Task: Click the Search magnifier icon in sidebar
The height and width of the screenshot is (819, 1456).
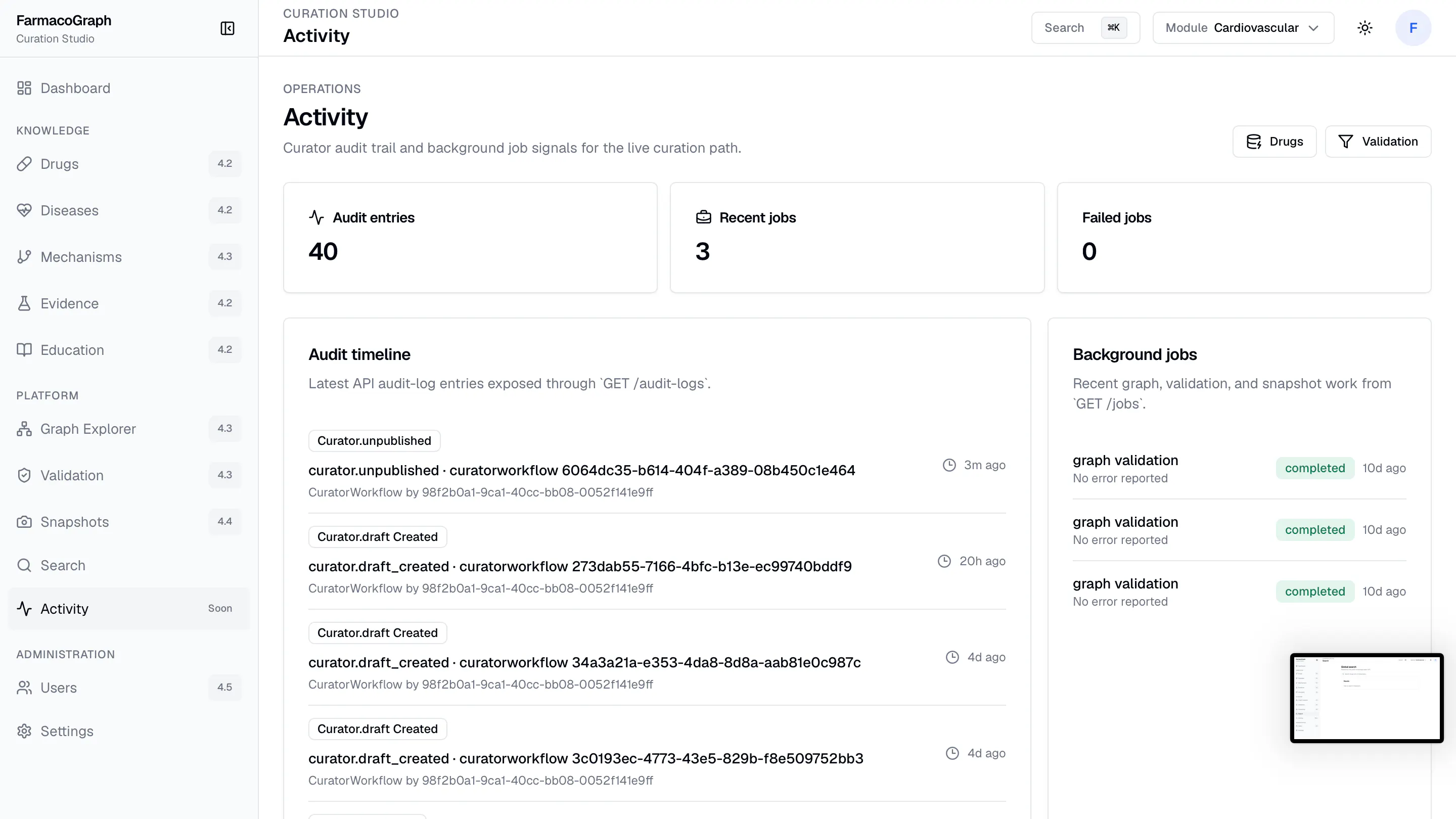Action: click(x=24, y=565)
